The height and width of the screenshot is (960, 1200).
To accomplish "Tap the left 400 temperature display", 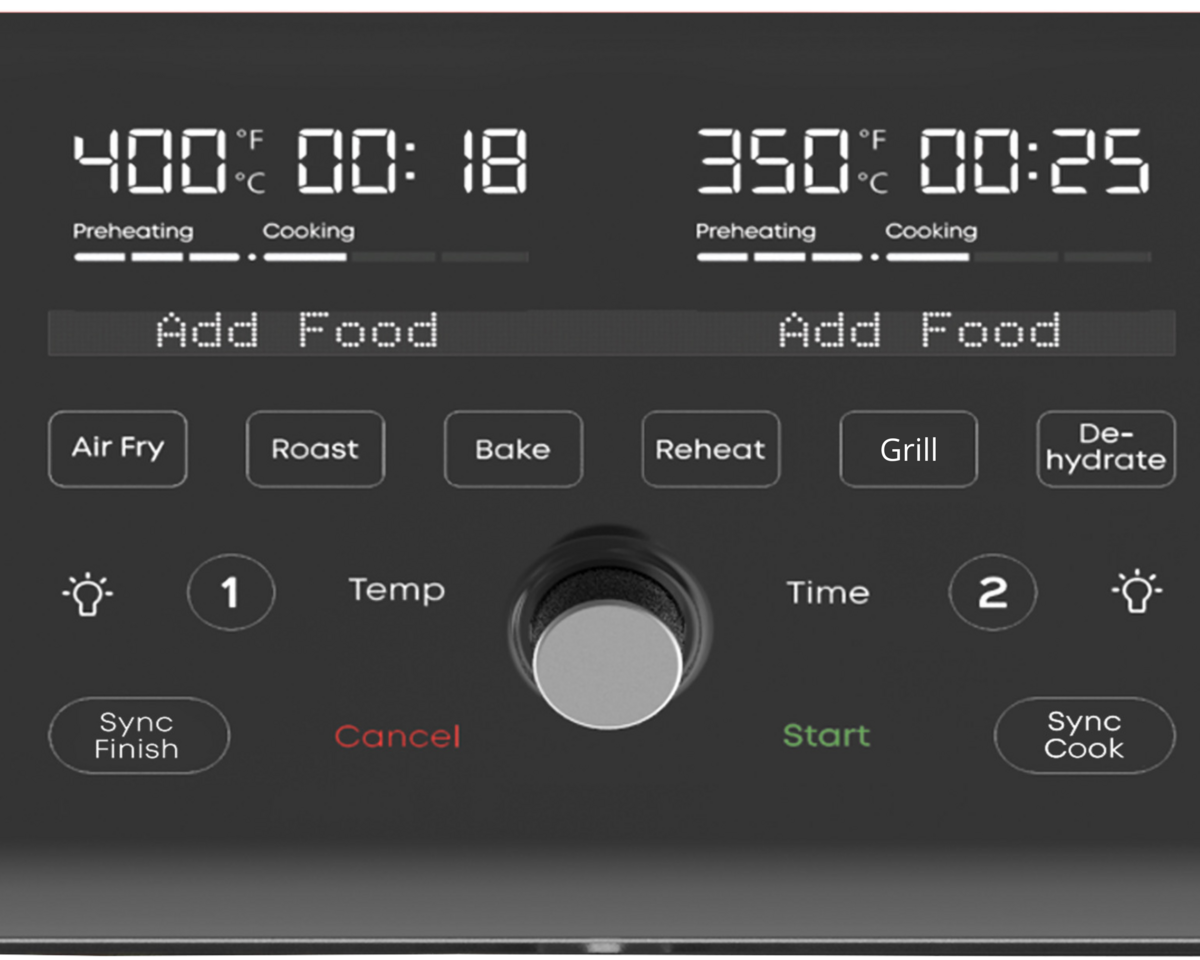I will (x=151, y=161).
